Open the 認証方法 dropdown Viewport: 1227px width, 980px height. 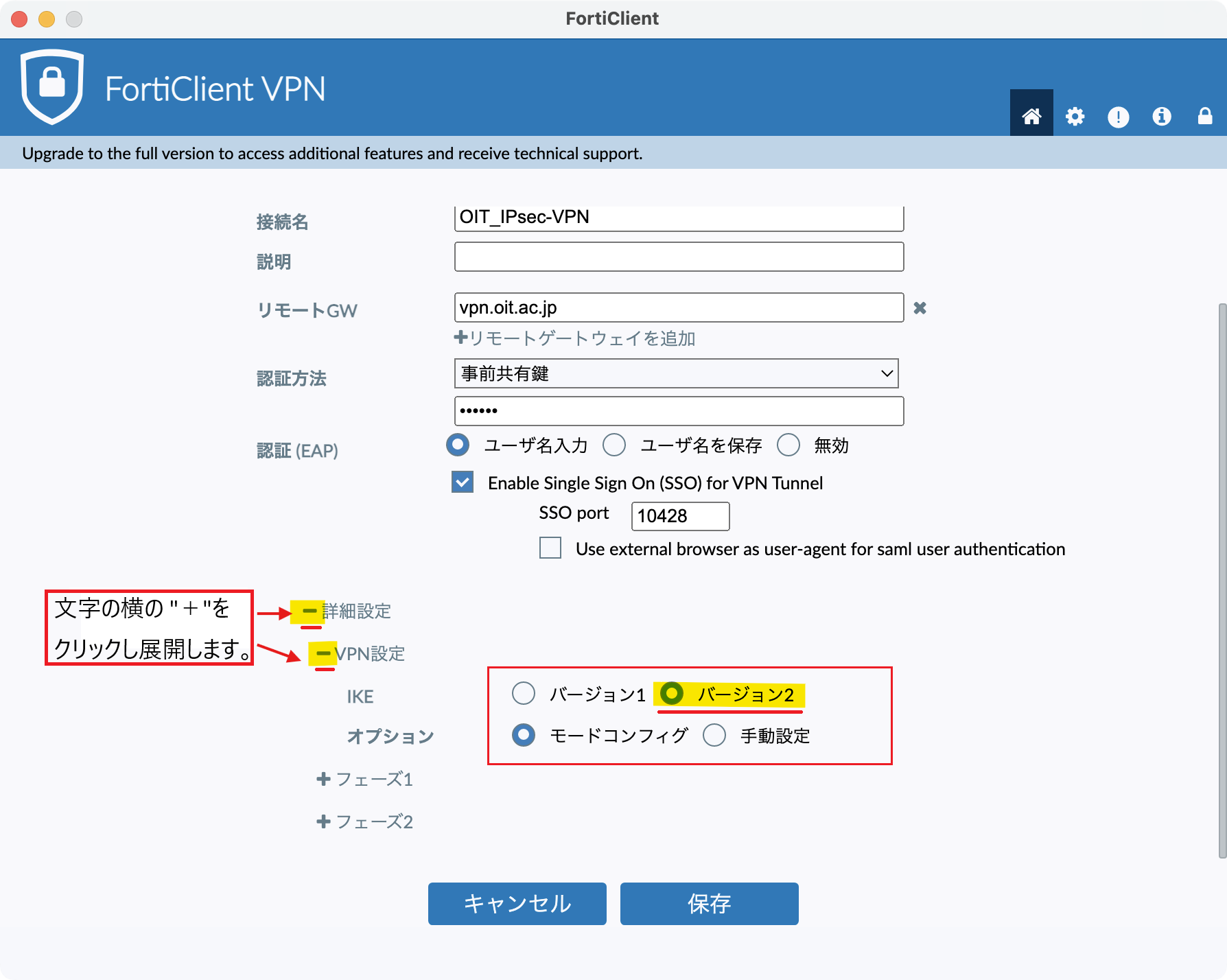[x=676, y=373]
